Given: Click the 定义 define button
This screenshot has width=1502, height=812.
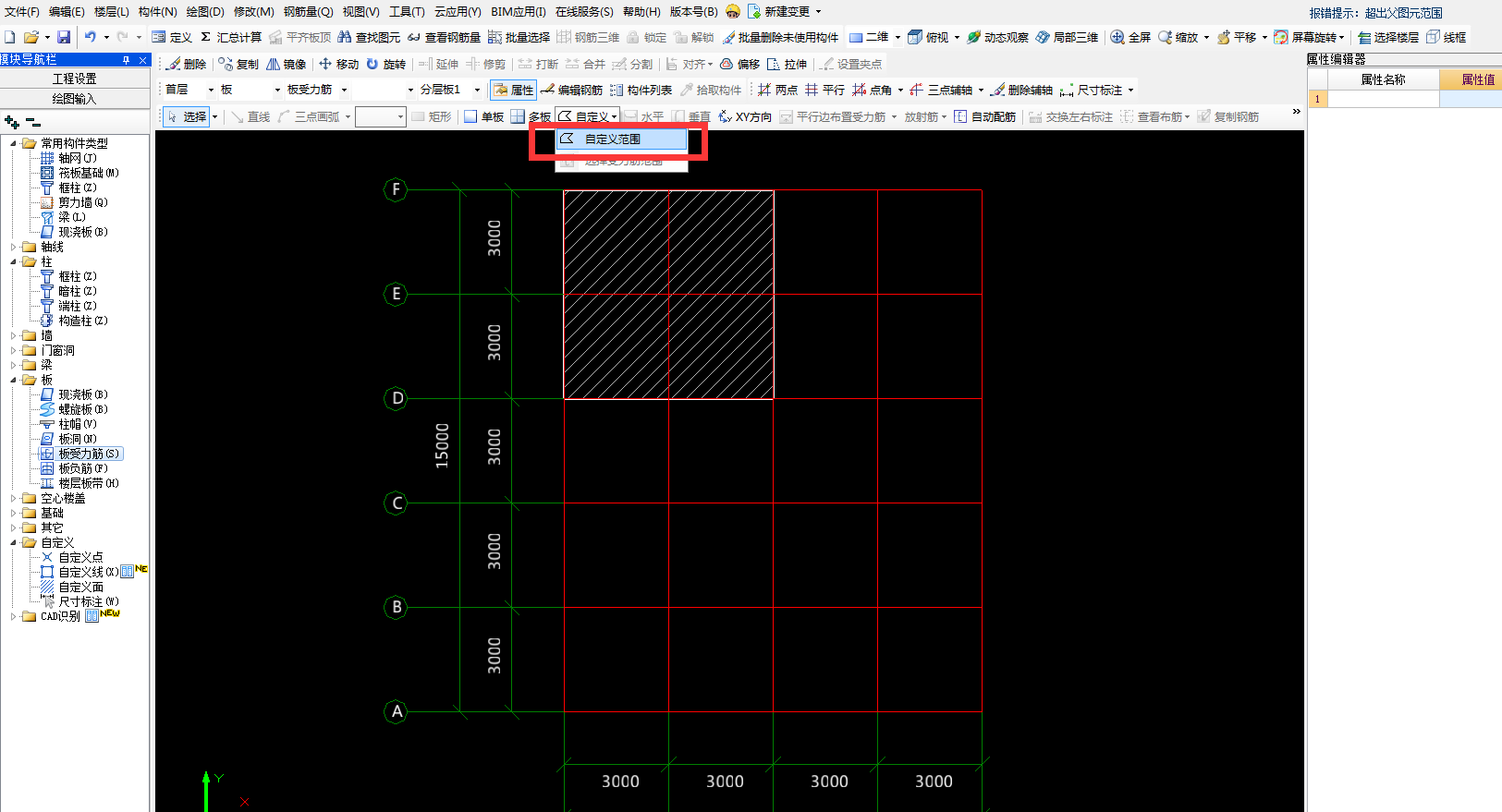Looking at the screenshot, I should pyautogui.click(x=172, y=37).
